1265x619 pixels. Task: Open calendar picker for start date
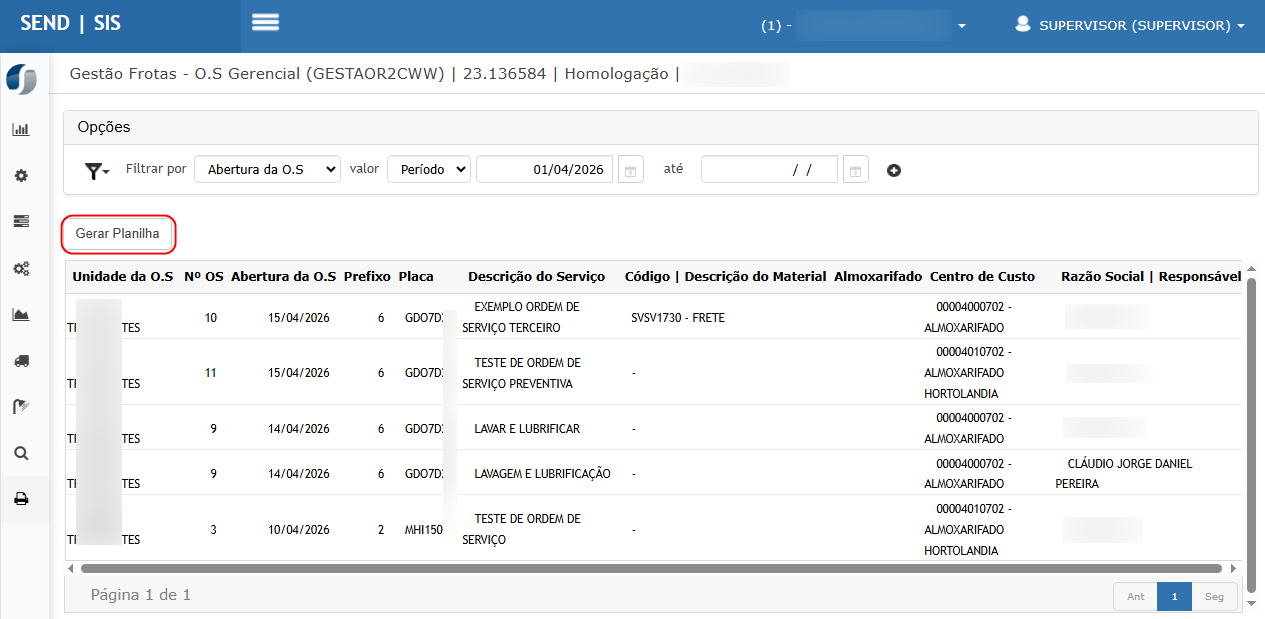(x=630, y=171)
